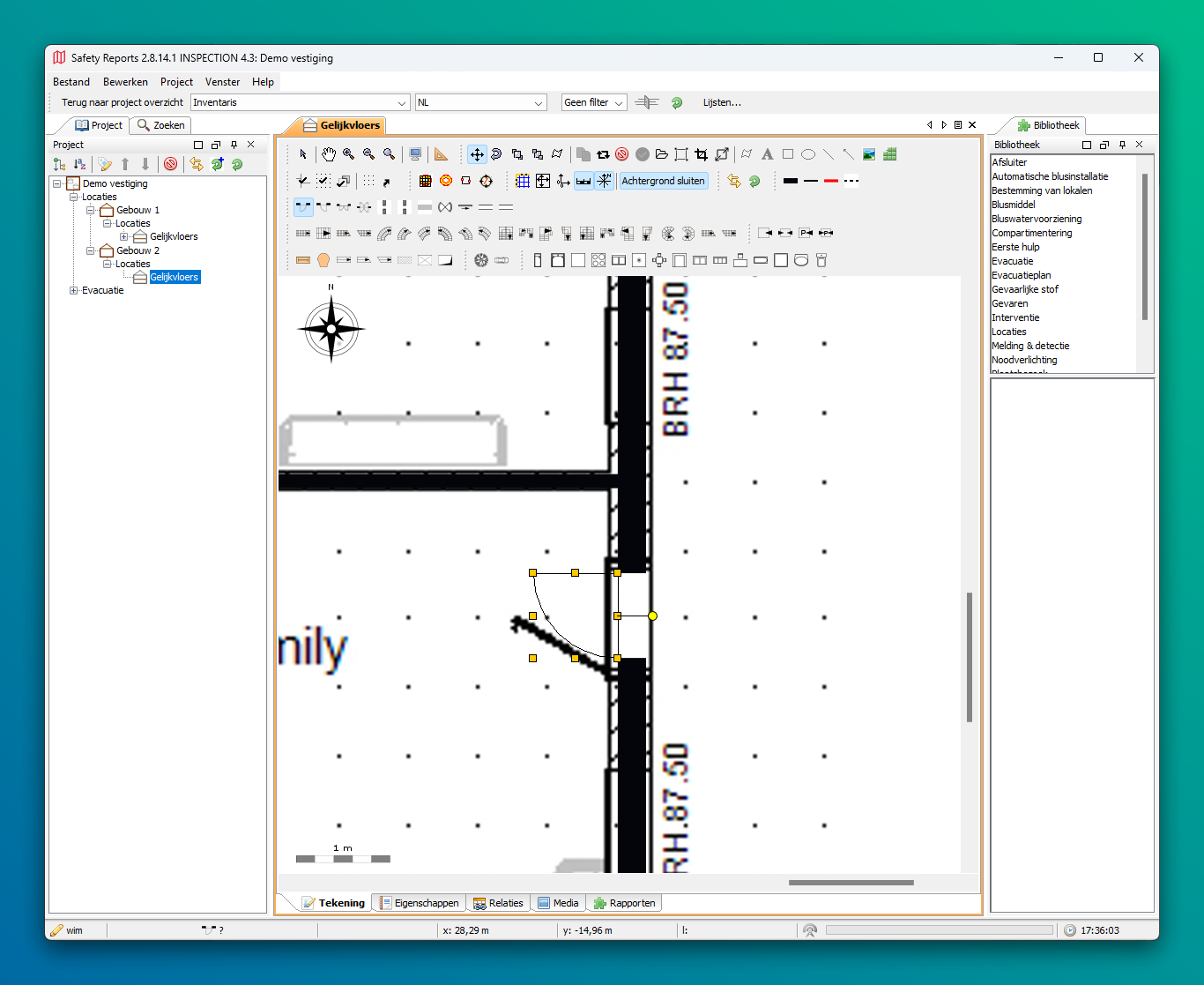Select 'Evacuatieplan' in Bibliotheek list
This screenshot has height=985, width=1204.
pyautogui.click(x=1021, y=275)
